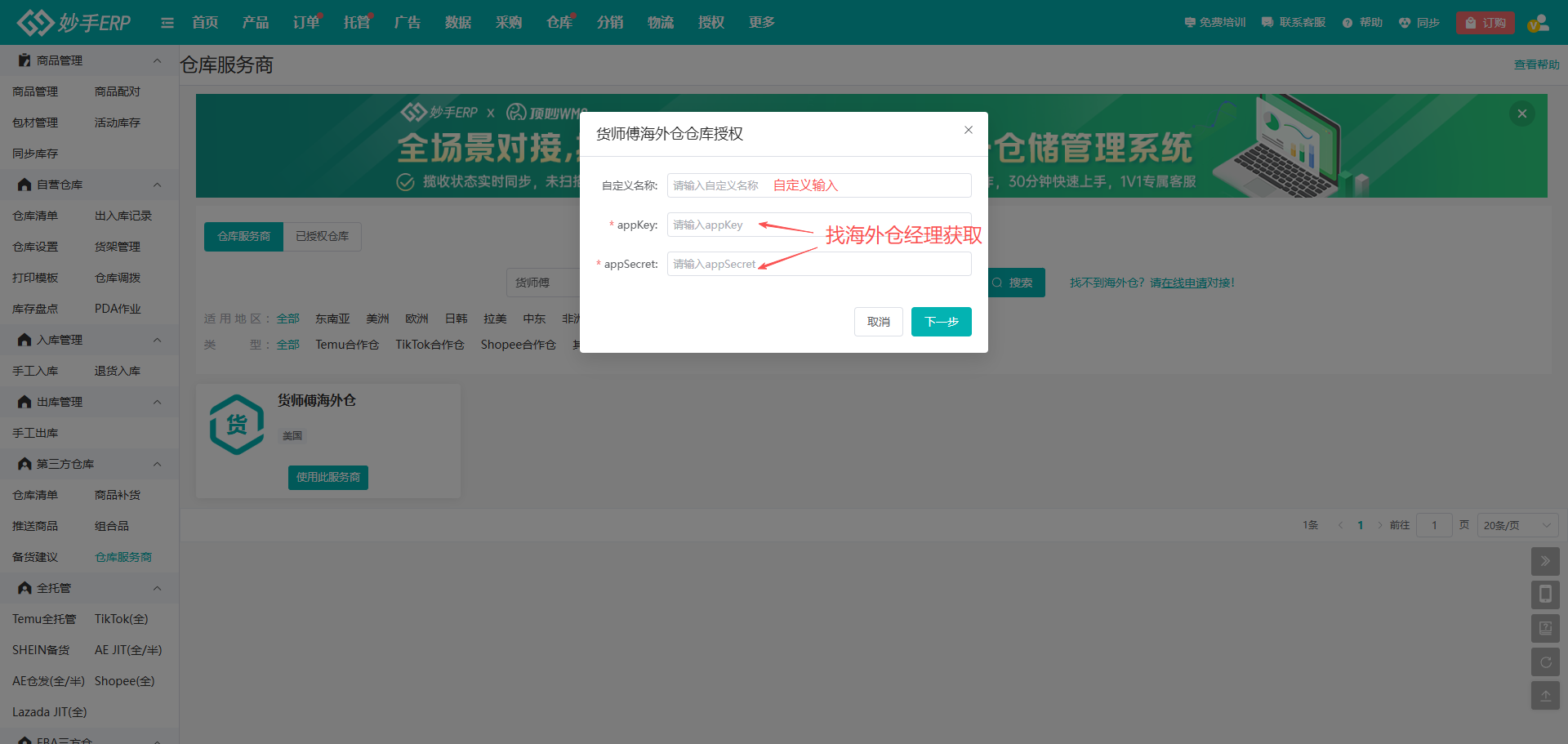
Task: Collapse the 商品管理 sidebar section
Action: [x=157, y=60]
